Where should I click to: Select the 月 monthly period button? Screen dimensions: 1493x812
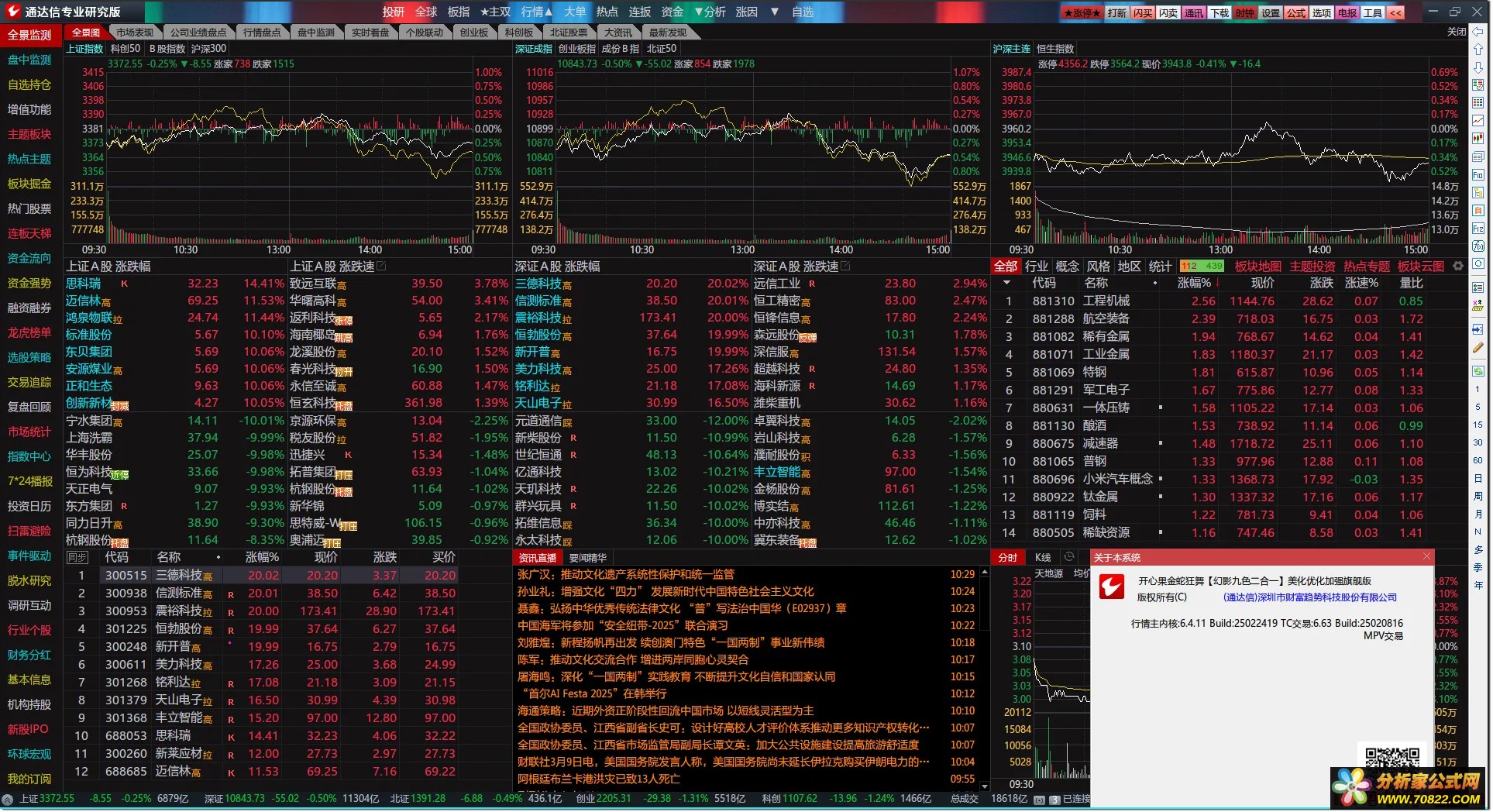1478,514
